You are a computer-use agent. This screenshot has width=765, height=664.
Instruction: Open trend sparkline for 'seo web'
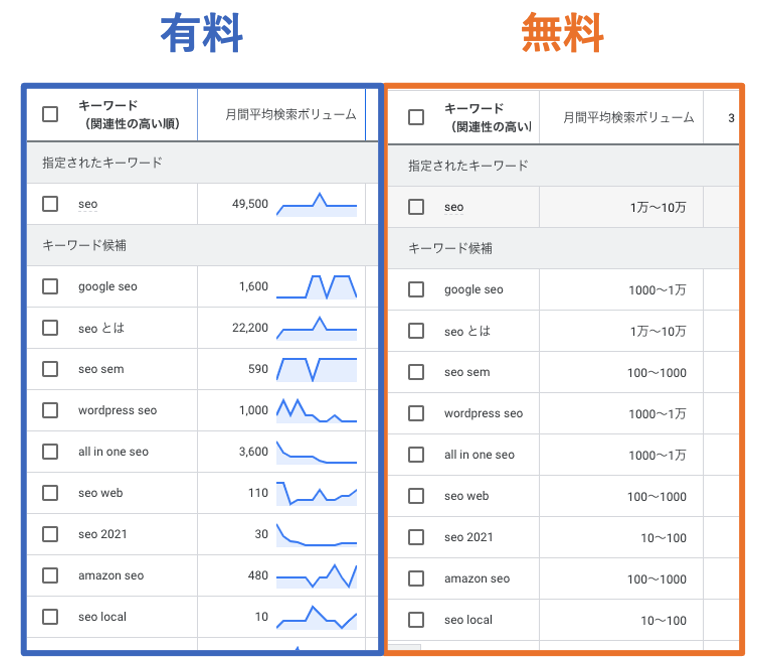(317, 493)
